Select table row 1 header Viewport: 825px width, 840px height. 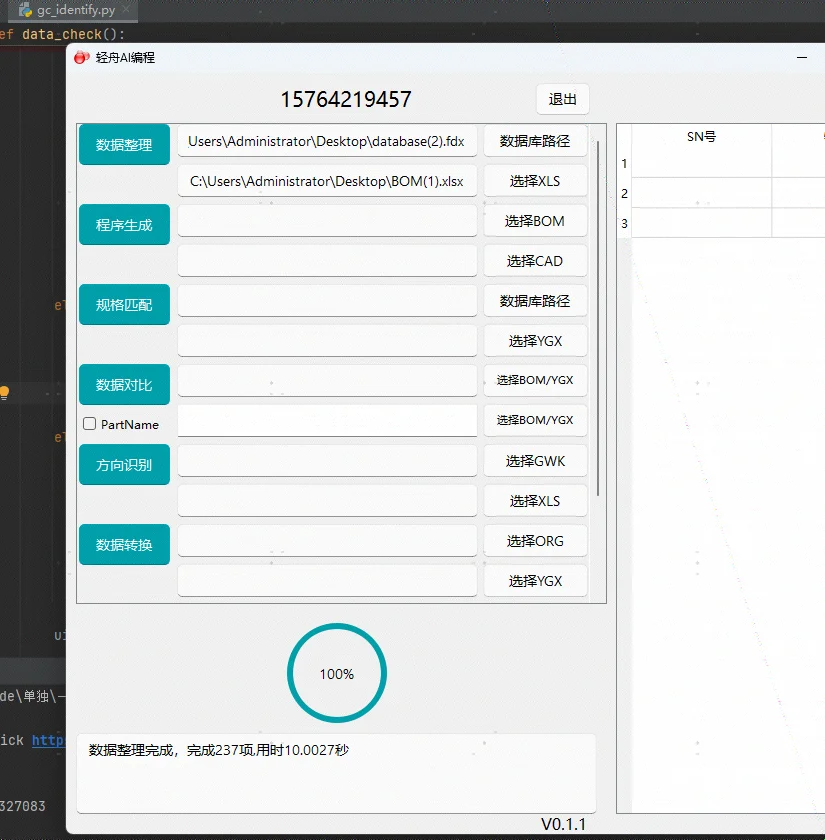tap(624, 163)
